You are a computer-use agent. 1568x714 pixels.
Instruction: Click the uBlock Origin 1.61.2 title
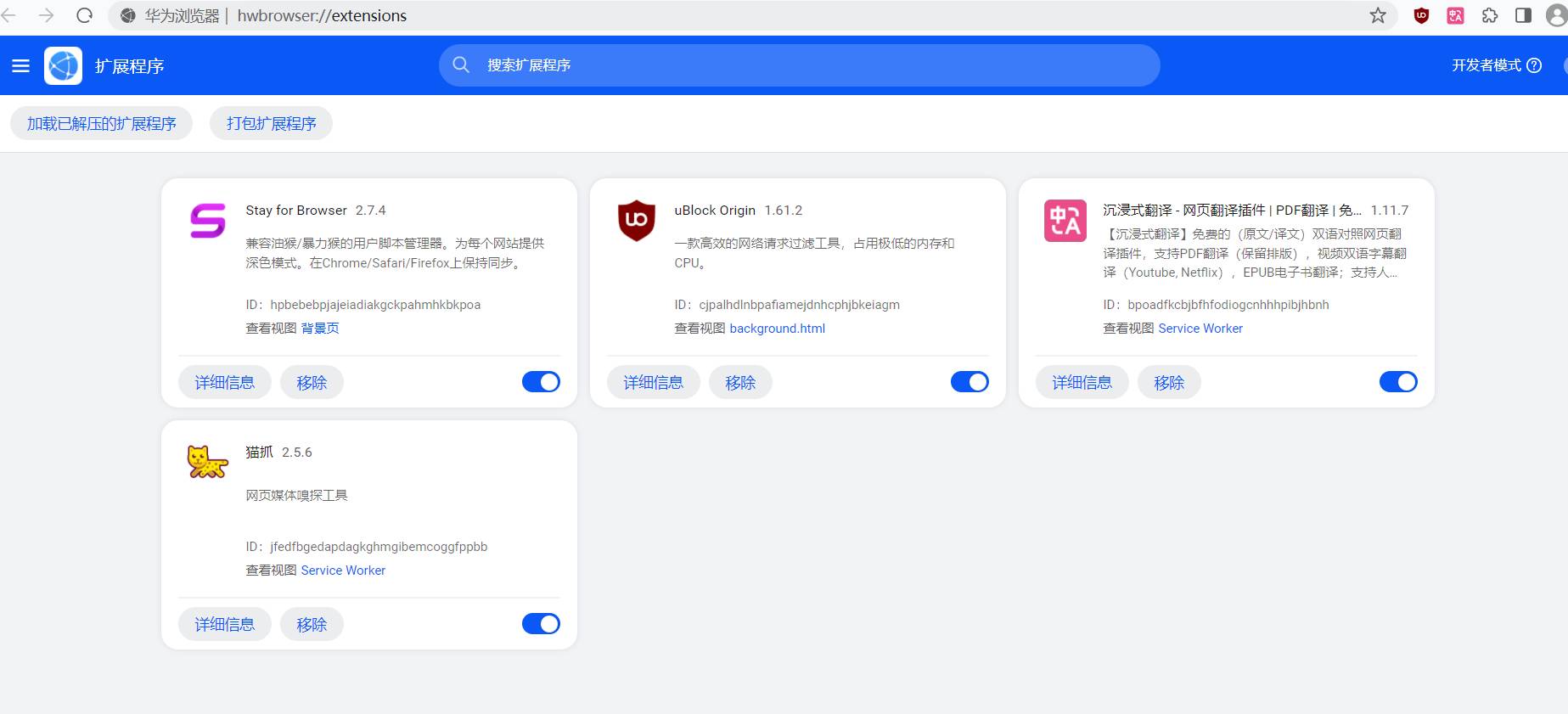(739, 211)
